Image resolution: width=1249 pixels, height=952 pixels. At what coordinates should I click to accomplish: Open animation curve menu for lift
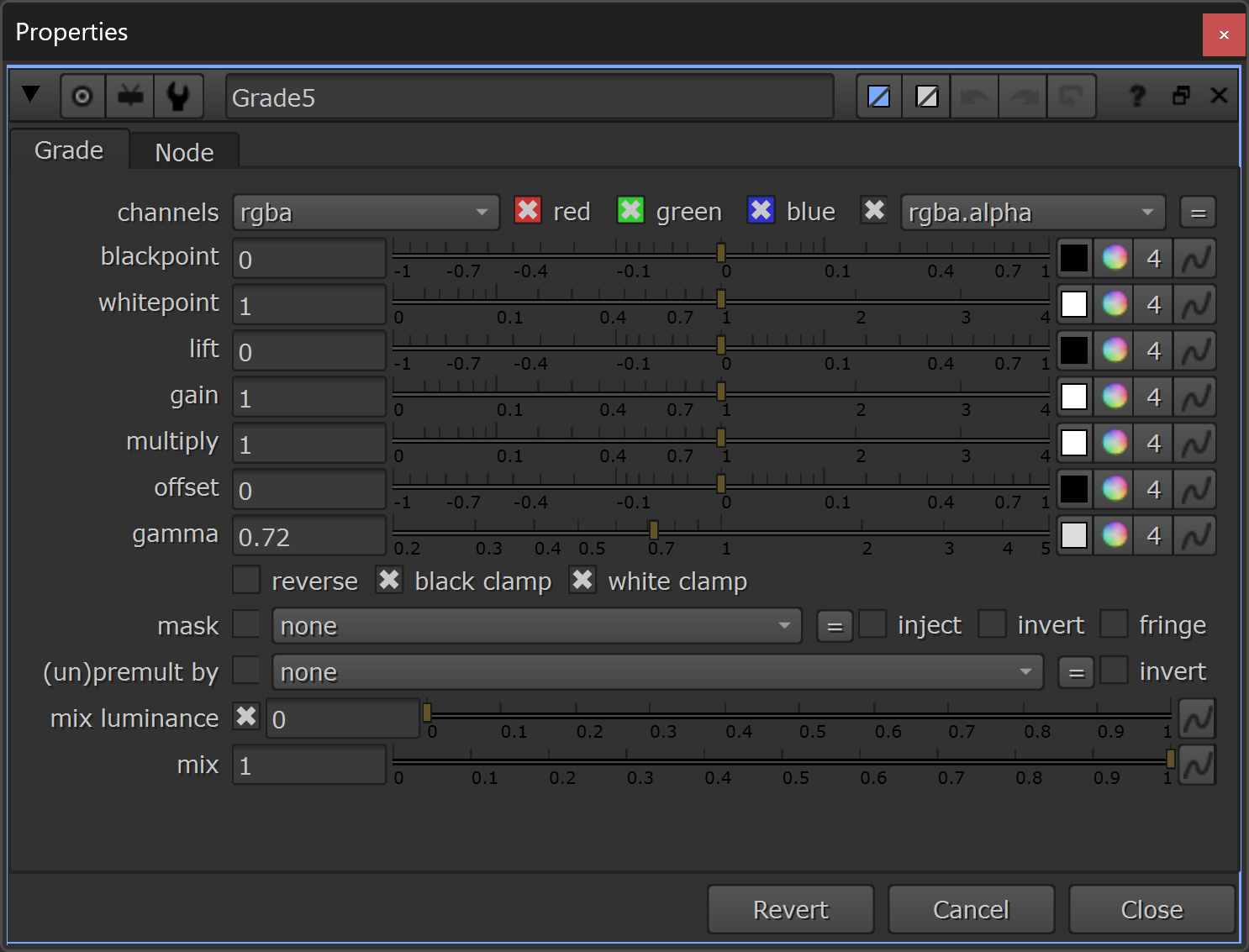1195,350
